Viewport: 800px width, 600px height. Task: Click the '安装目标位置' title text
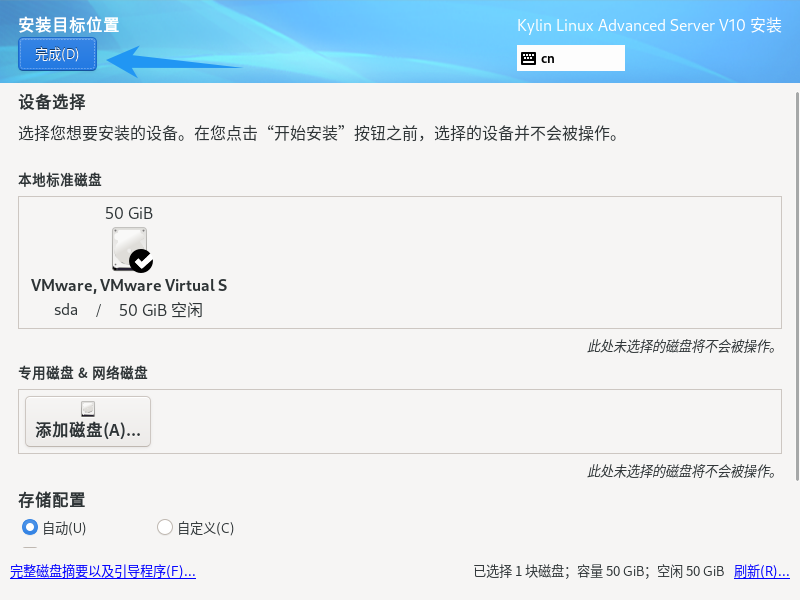coord(68,24)
